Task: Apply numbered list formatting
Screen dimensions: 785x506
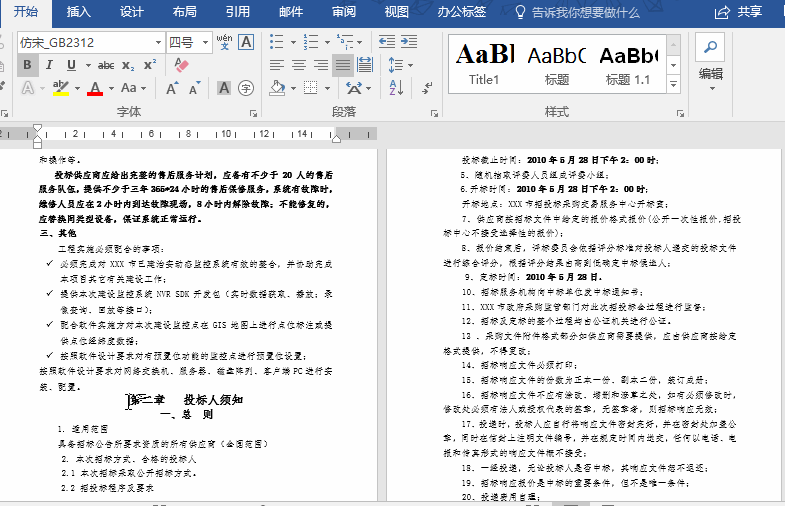Action: [311, 42]
